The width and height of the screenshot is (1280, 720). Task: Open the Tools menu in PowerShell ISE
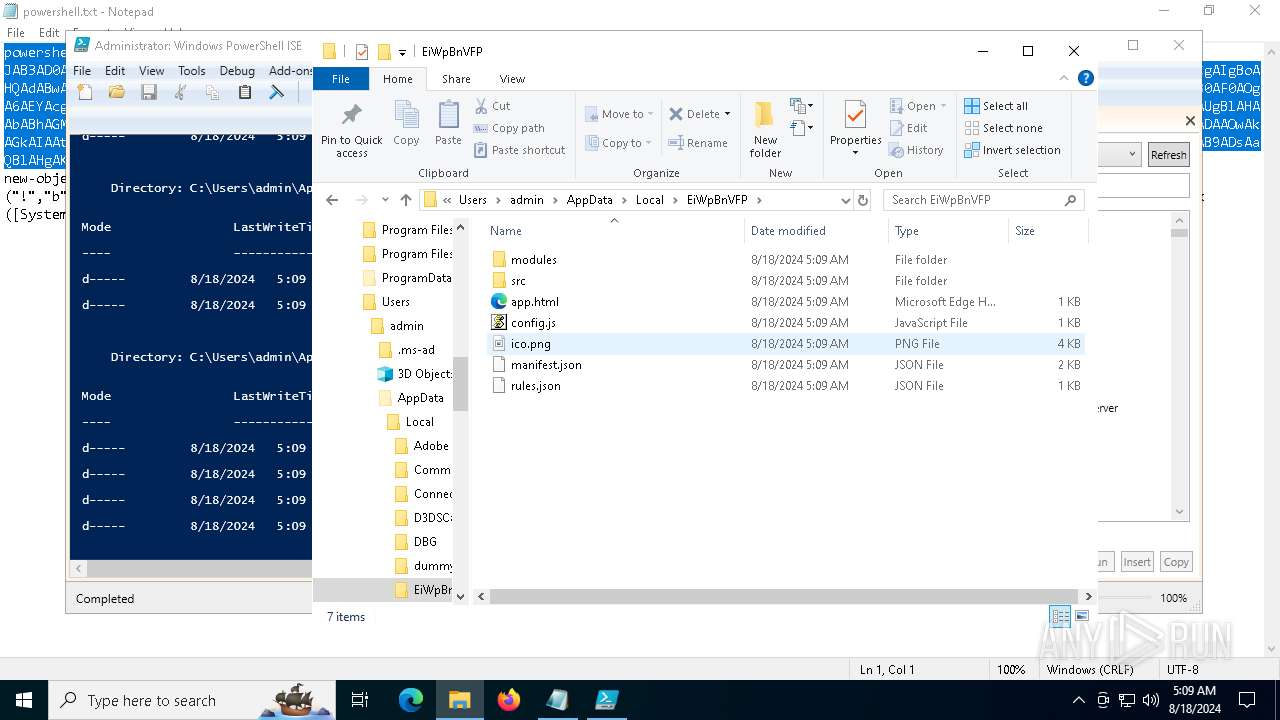pos(192,71)
